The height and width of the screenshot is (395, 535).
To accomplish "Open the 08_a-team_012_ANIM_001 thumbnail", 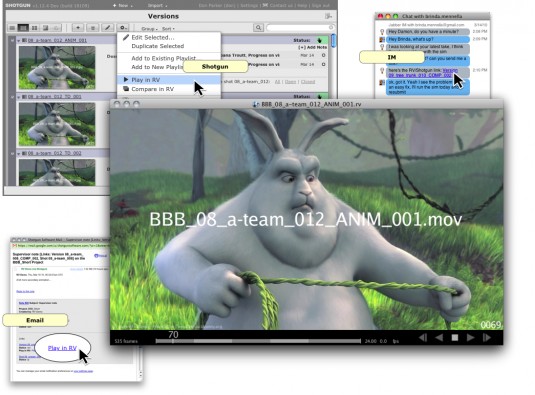I will coord(57,68).
